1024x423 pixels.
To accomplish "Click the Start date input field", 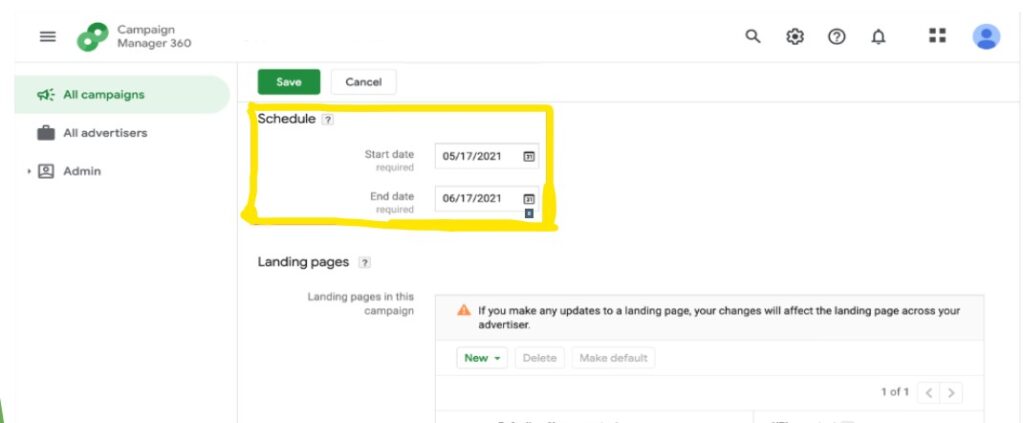I will click(x=487, y=156).
